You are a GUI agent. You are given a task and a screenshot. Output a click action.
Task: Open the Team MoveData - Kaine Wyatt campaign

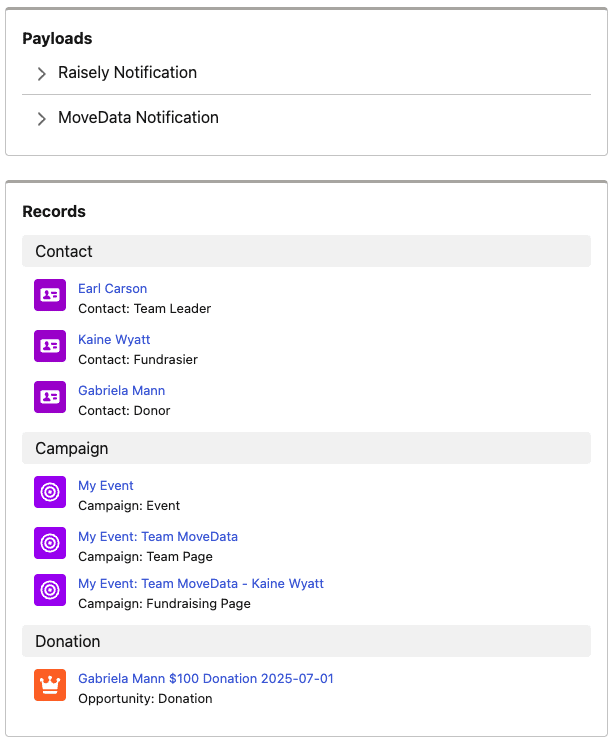(201, 583)
